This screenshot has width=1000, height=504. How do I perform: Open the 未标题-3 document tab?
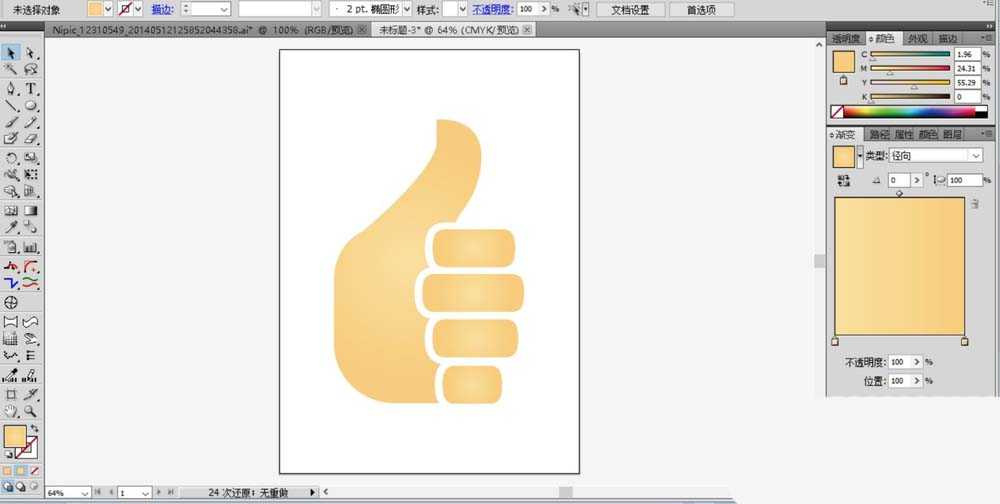[x=449, y=30]
